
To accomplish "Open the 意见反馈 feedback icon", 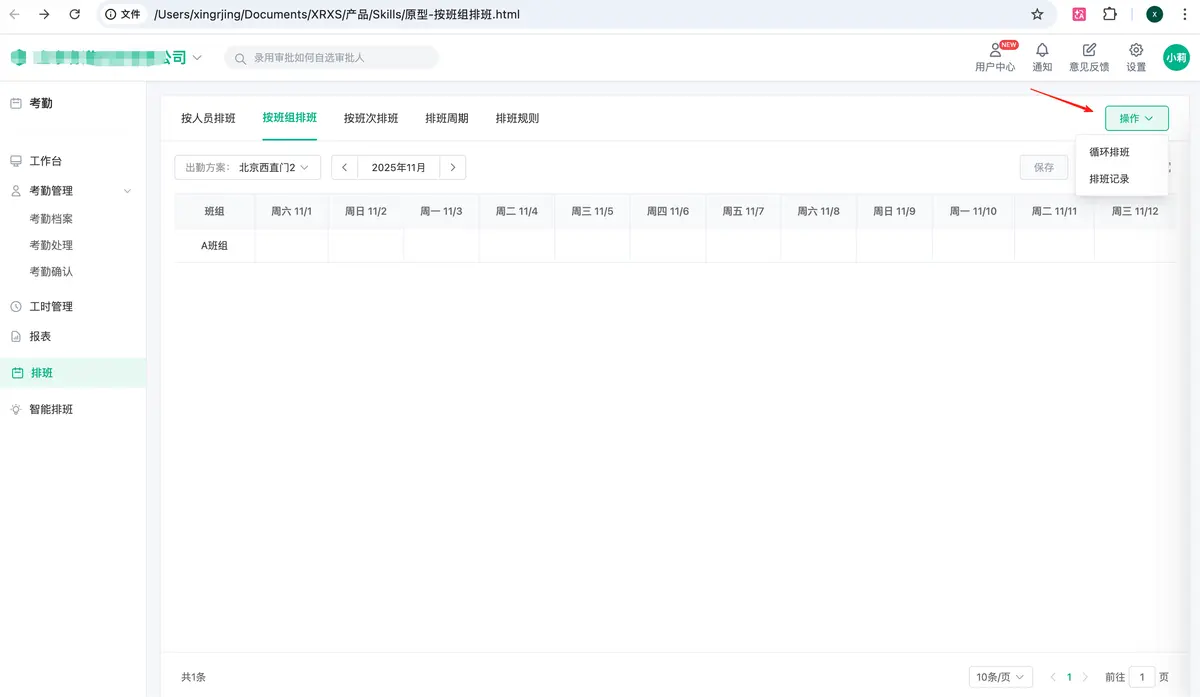I will (x=1089, y=50).
